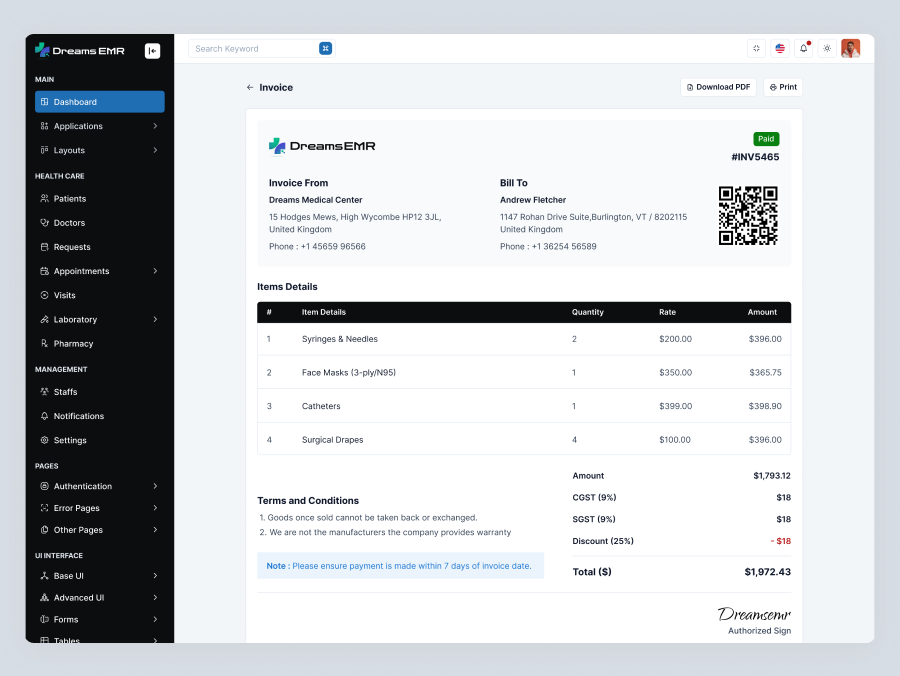Click the invoice QR code
The image size is (900, 676).
click(748, 216)
